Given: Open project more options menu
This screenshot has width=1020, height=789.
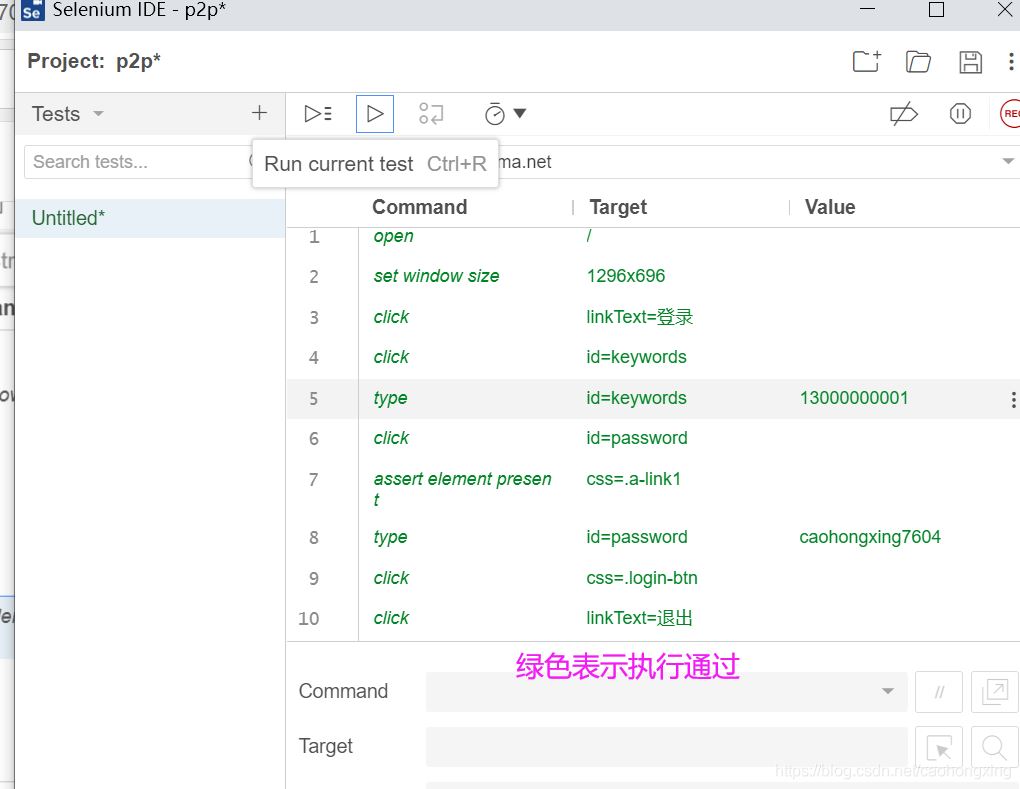Looking at the screenshot, I should point(1011,62).
